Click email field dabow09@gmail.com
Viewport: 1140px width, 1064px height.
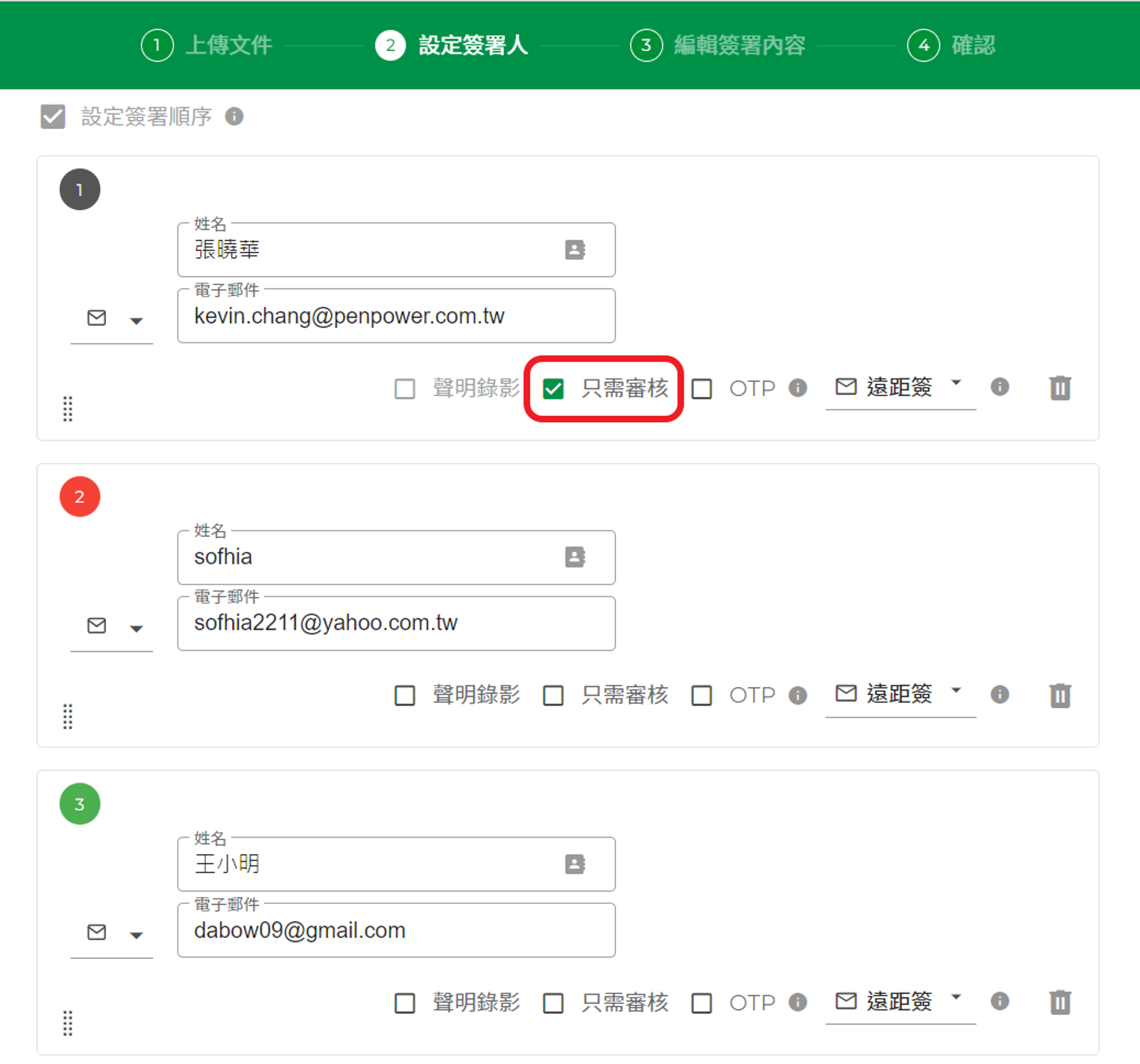[x=396, y=931]
